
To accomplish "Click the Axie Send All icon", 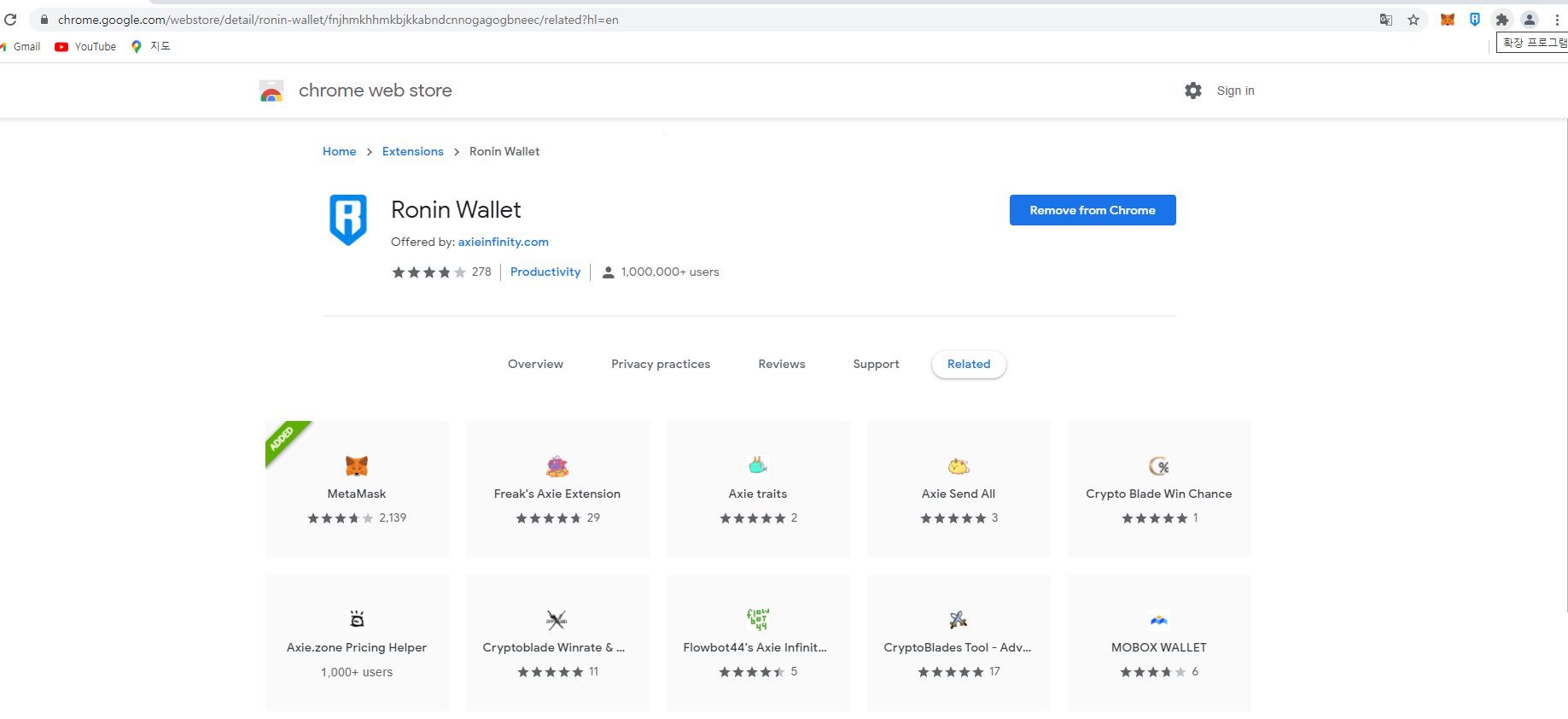I will tap(959, 465).
